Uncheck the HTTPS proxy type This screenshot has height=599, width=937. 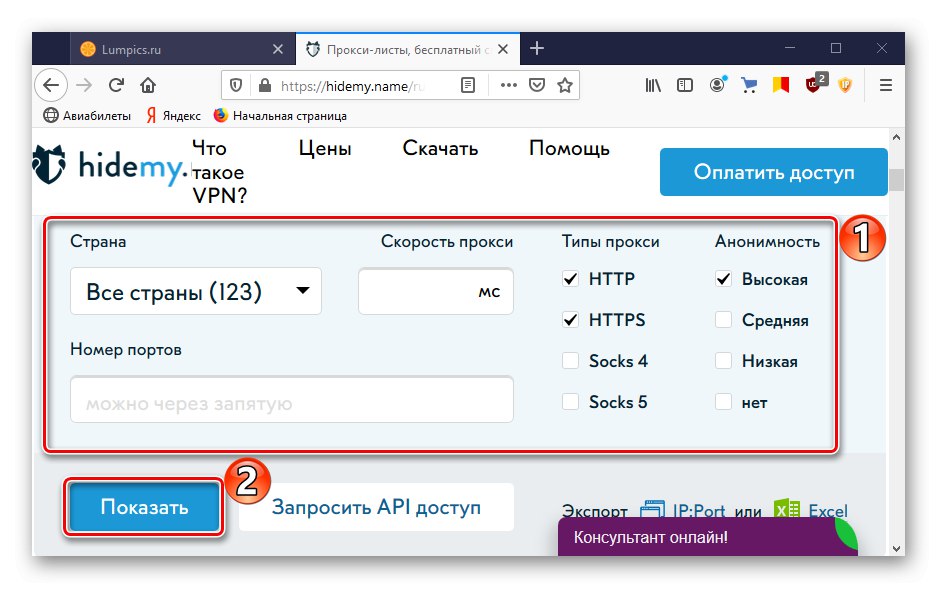point(571,320)
